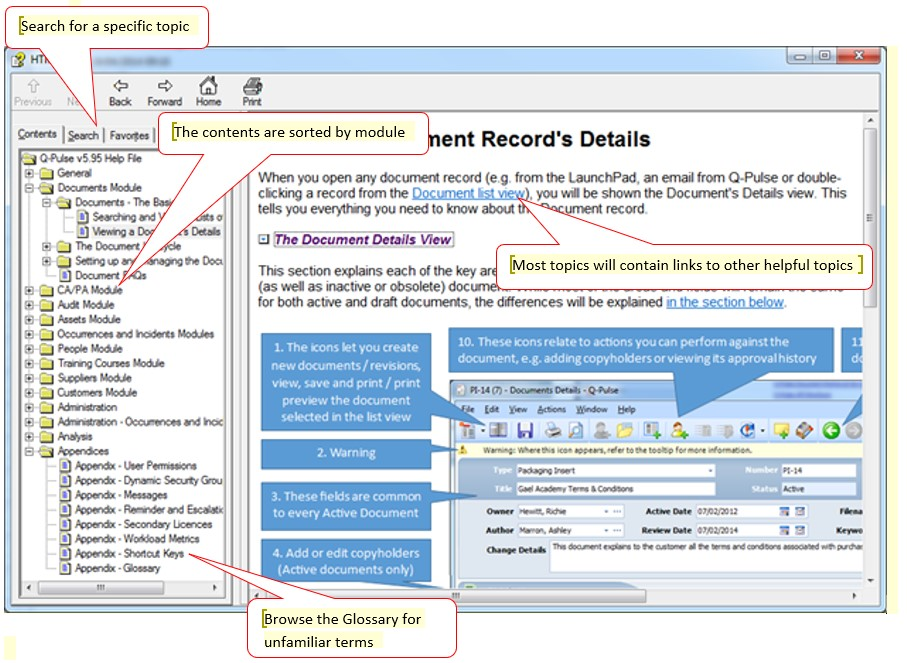Collapse The Document Details View section toggle
Image resolution: width=907 pixels, height=663 pixels.
(x=264, y=239)
